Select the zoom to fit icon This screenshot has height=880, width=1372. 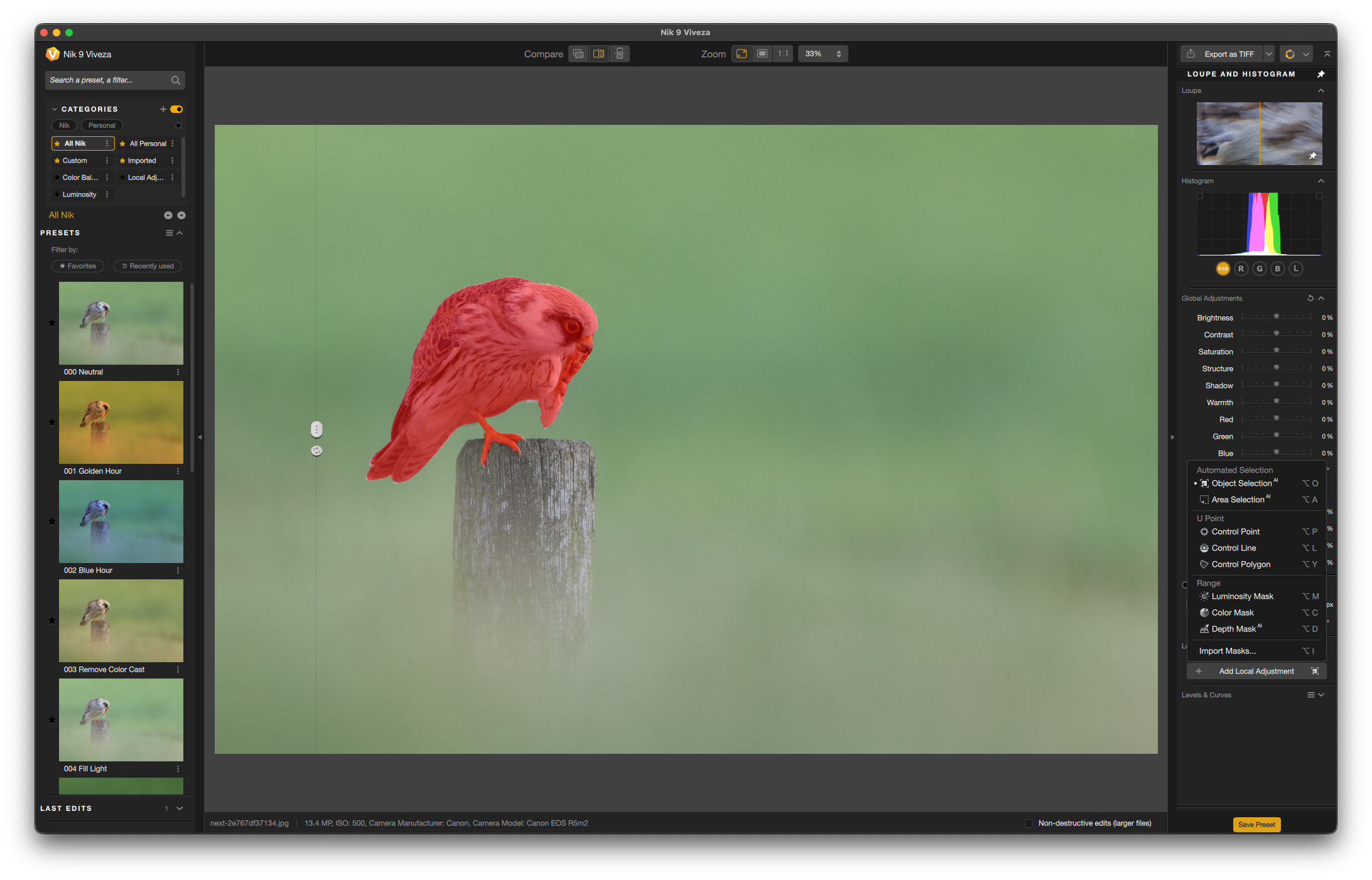tap(742, 54)
